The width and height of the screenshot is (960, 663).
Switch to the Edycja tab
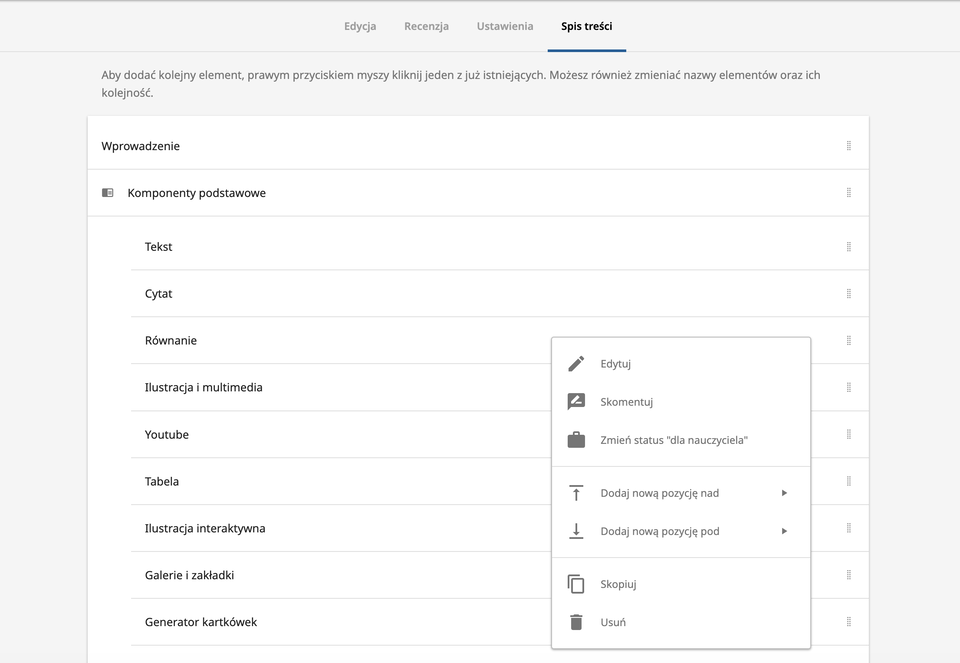pyautogui.click(x=360, y=26)
